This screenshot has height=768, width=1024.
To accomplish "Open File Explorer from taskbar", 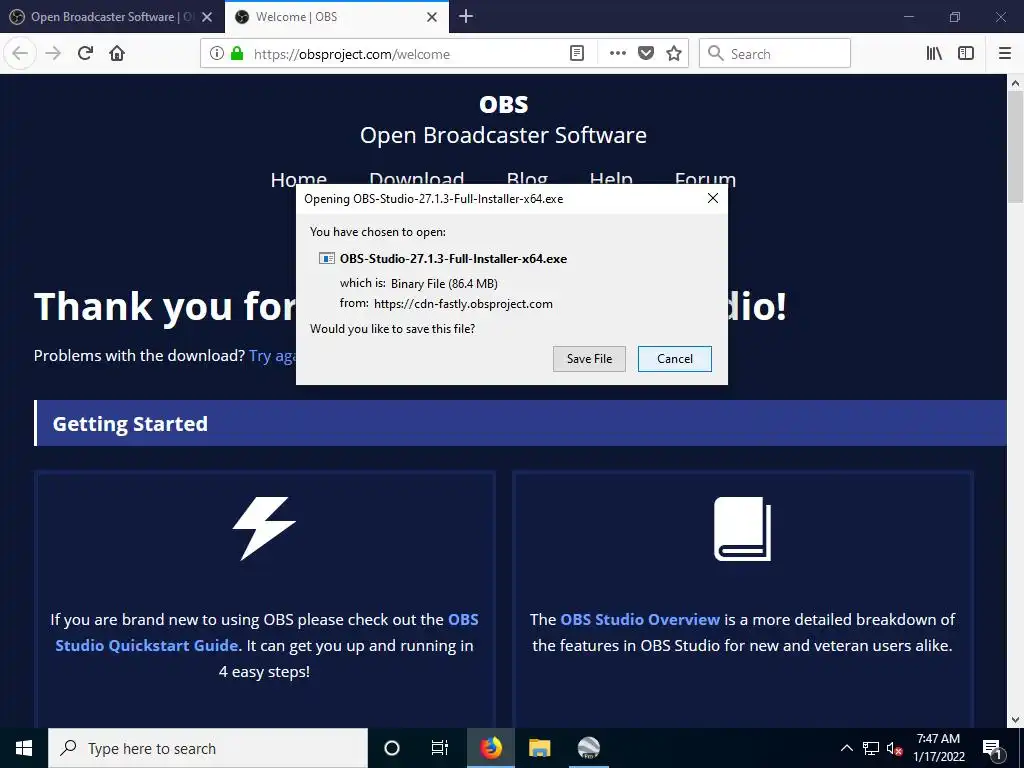I will (x=539, y=748).
